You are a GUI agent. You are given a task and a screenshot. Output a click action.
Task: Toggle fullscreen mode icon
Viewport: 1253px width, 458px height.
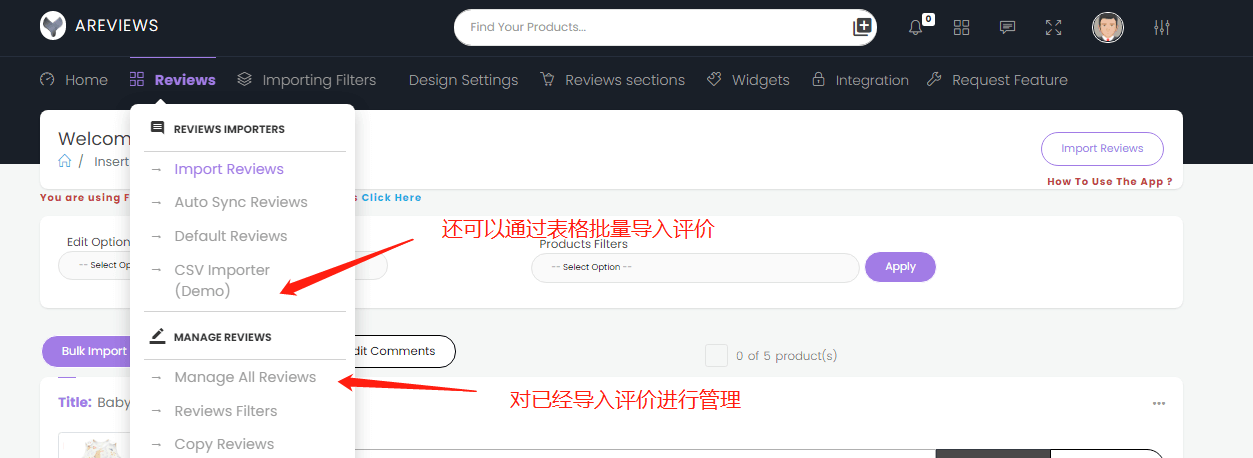[1053, 28]
